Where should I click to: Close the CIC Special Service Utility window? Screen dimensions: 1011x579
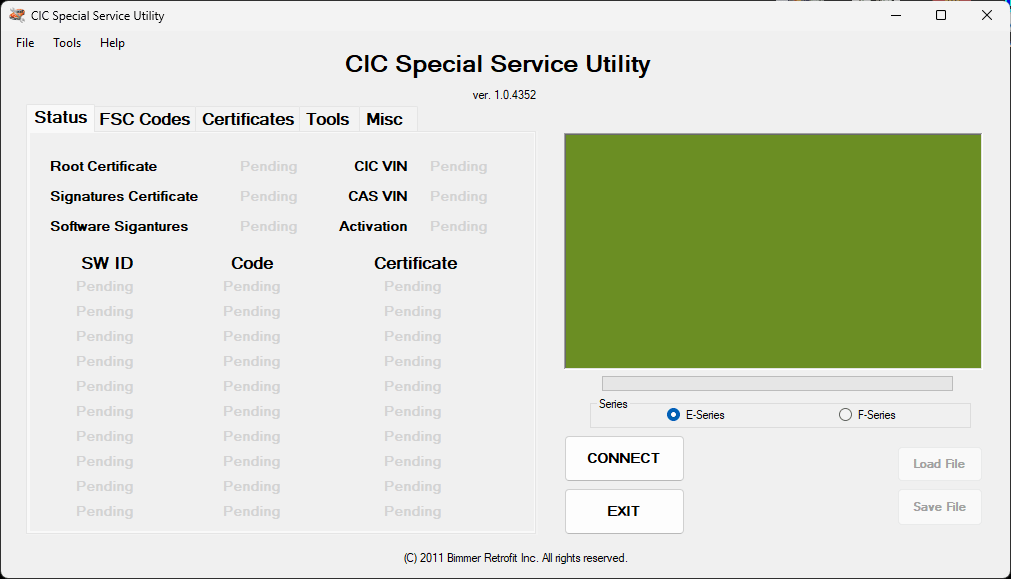(x=986, y=15)
